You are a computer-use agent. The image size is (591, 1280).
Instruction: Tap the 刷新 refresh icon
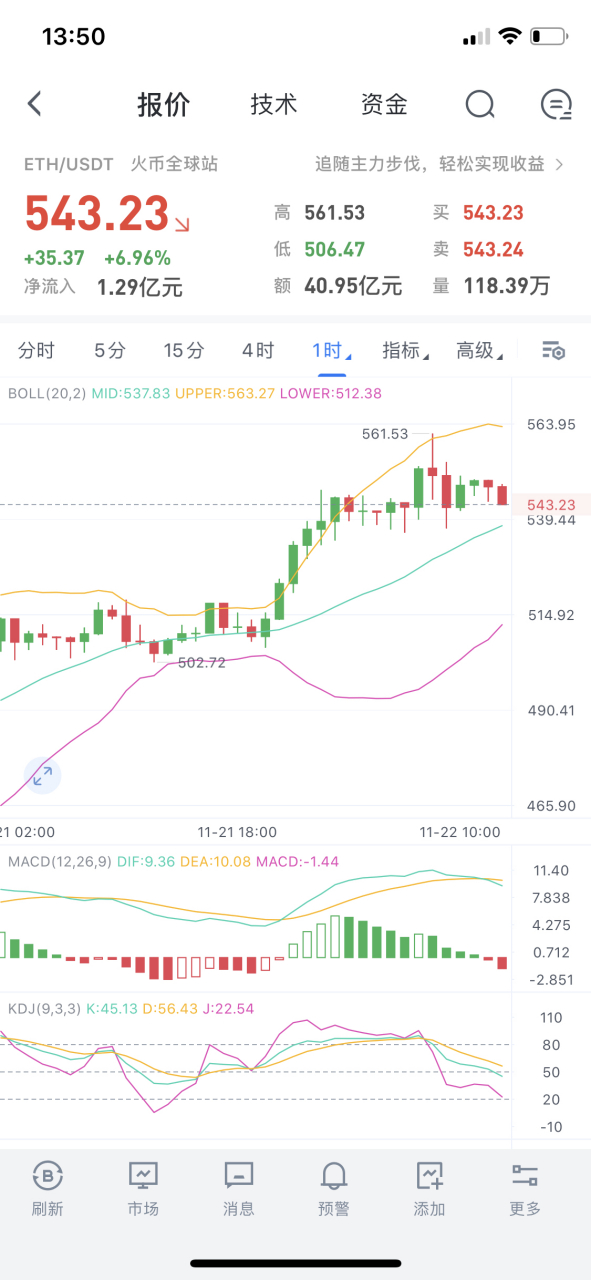(x=47, y=1175)
